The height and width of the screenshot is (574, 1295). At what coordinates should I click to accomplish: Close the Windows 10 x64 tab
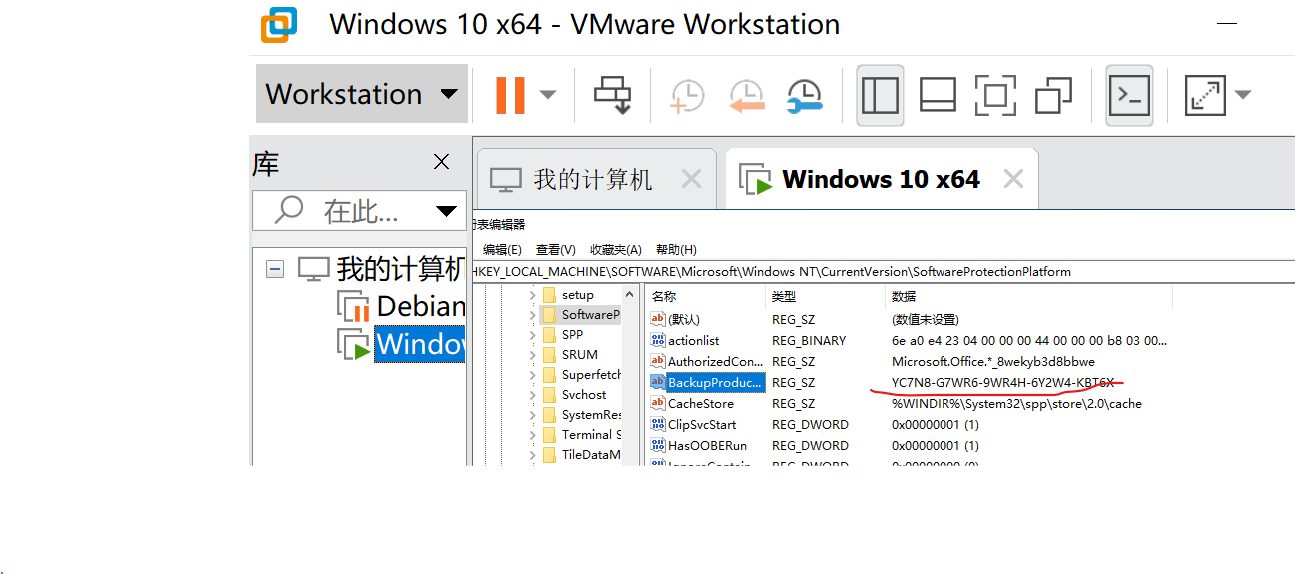coord(1013,179)
